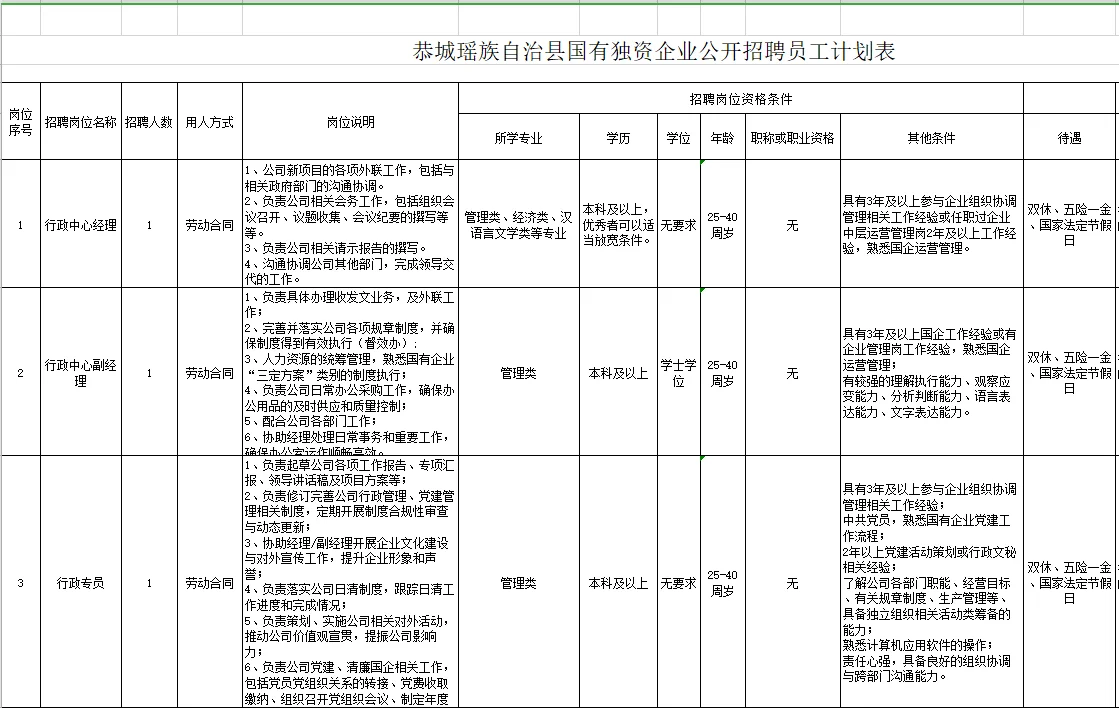This screenshot has height=708, width=1119.
Task: Click the 学位 header cell
Action: pyautogui.click(x=677, y=136)
